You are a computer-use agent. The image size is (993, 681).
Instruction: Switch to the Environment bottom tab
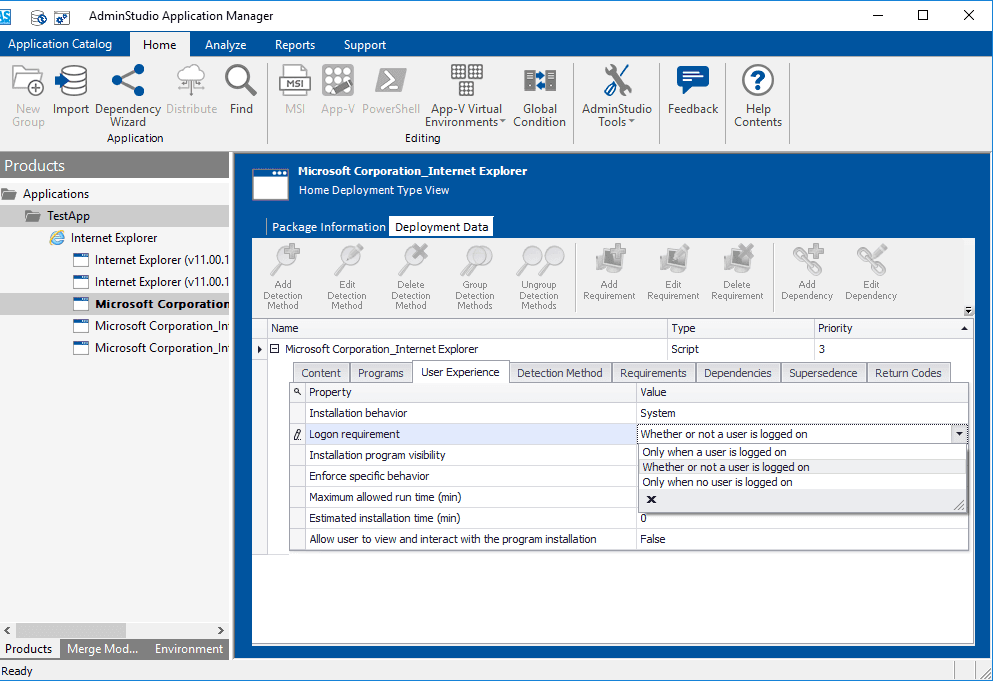(x=189, y=649)
